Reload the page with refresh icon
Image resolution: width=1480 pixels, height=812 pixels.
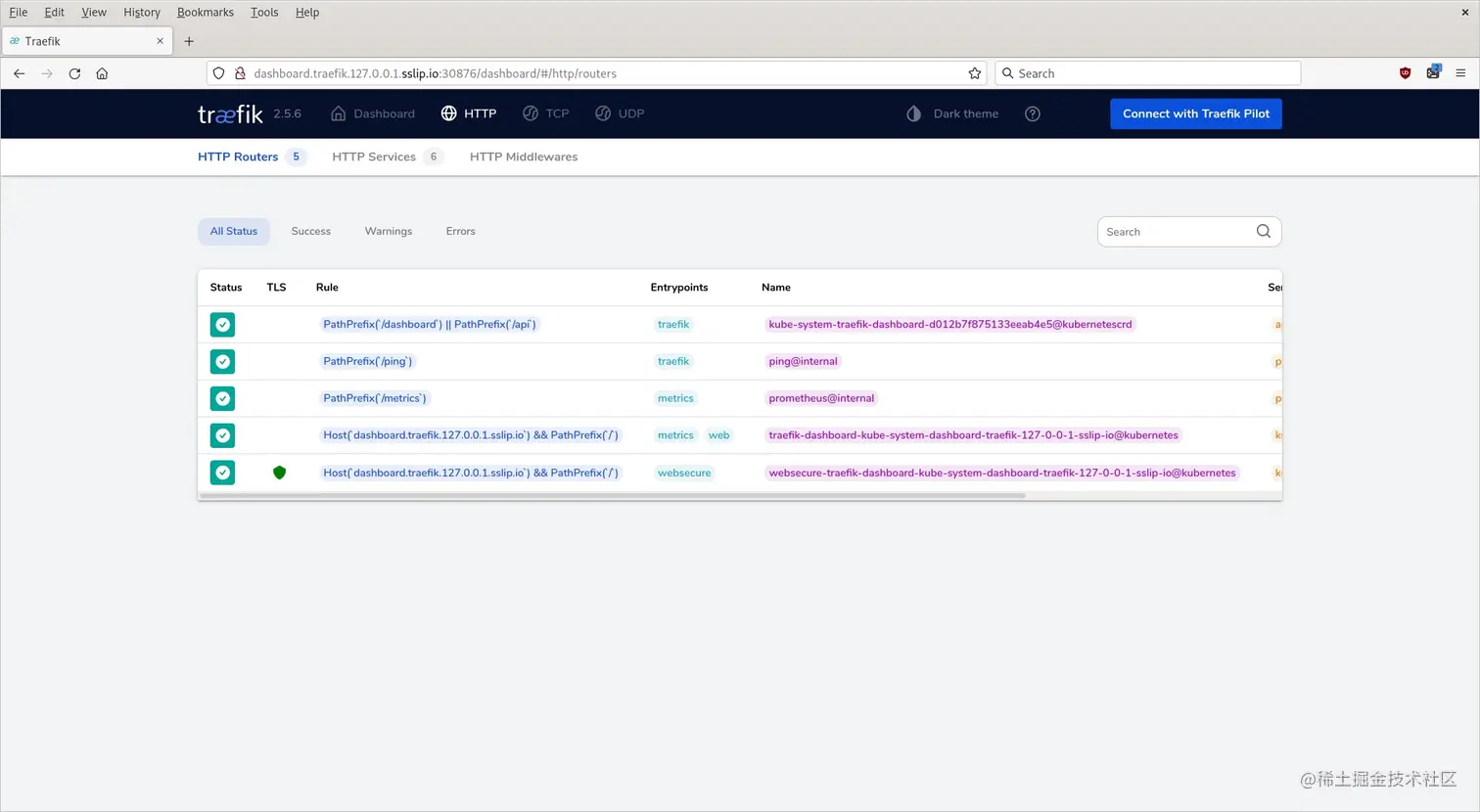74,73
